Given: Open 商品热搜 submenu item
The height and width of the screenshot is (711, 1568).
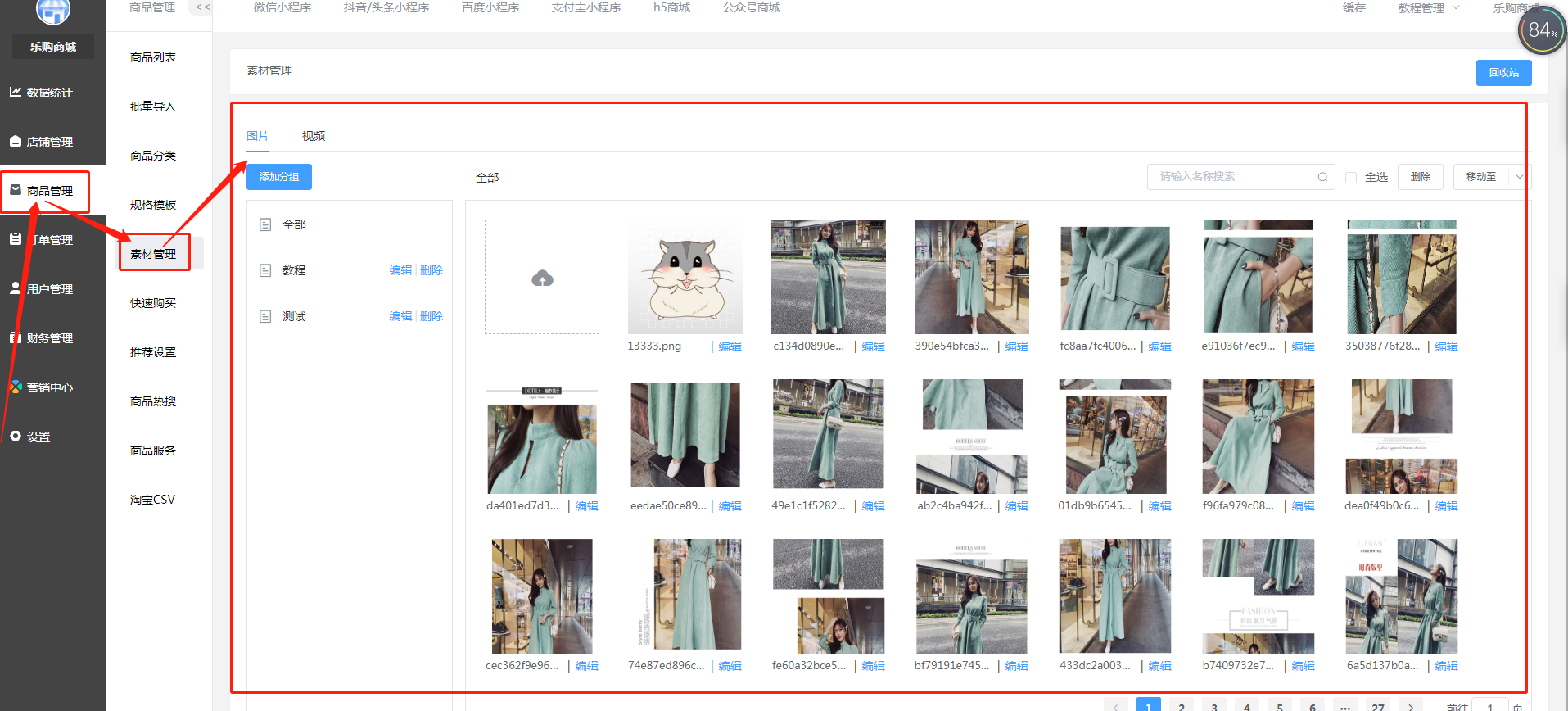Looking at the screenshot, I should 153,401.
